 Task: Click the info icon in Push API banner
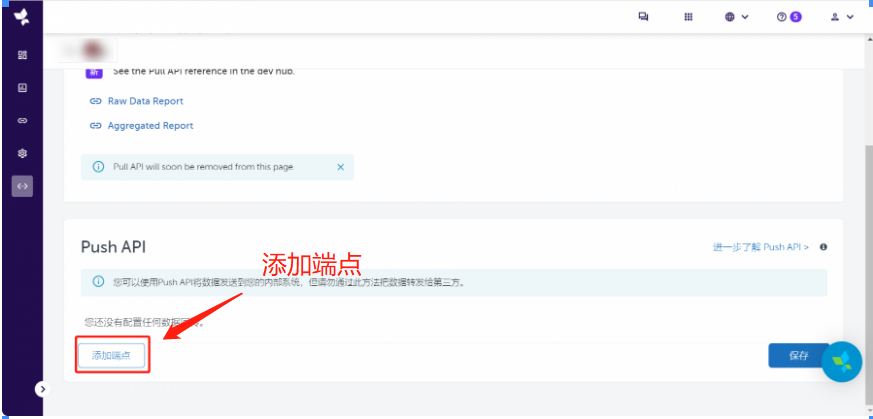98,282
